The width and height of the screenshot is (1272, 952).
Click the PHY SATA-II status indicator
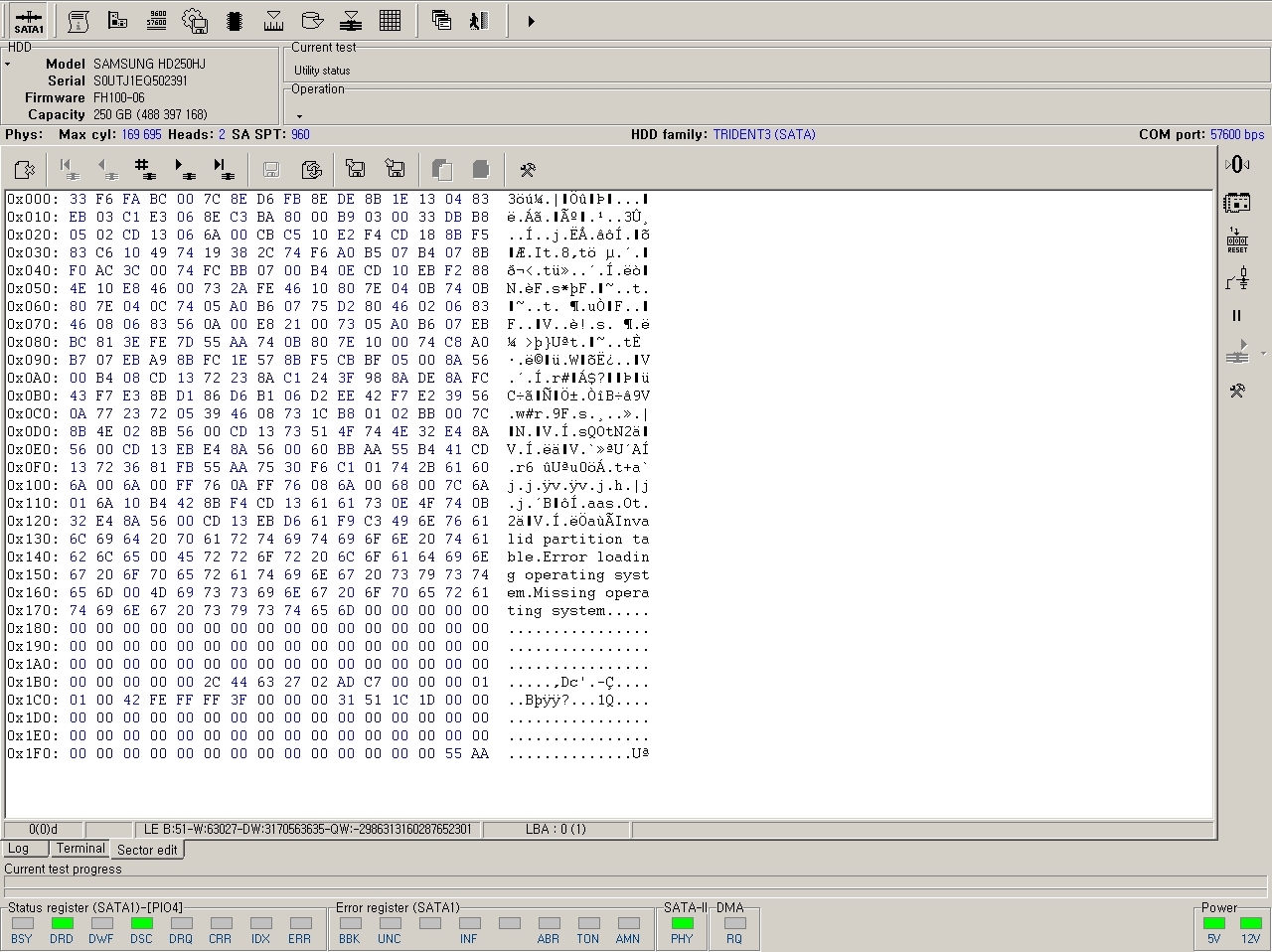pyautogui.click(x=682, y=923)
